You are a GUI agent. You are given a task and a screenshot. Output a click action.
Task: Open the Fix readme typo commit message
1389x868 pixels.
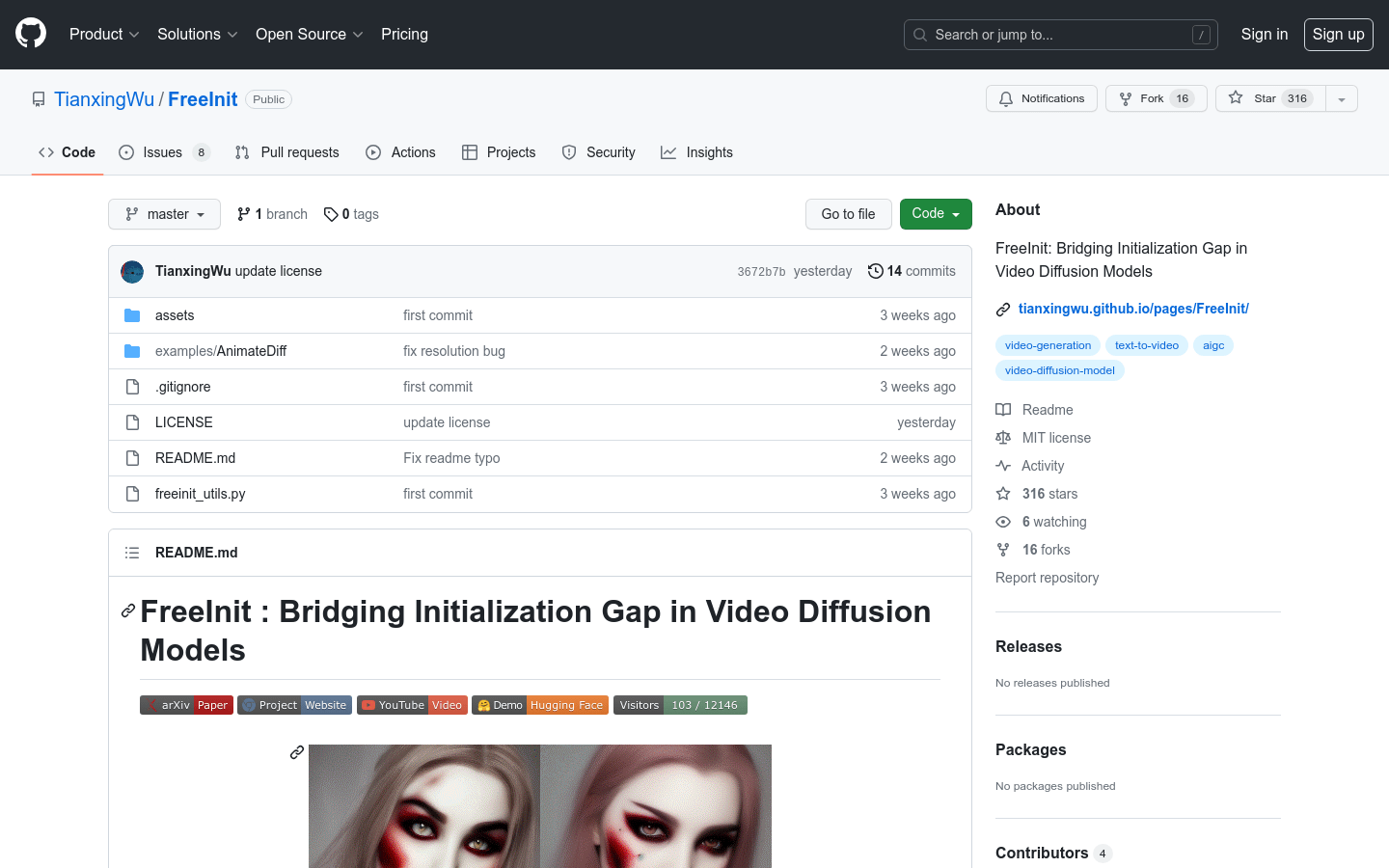pos(451,458)
